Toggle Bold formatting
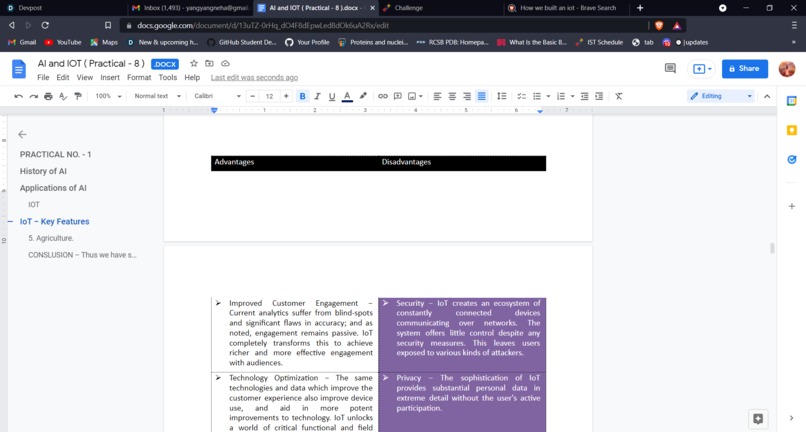This screenshot has height=432, width=806. (302, 96)
